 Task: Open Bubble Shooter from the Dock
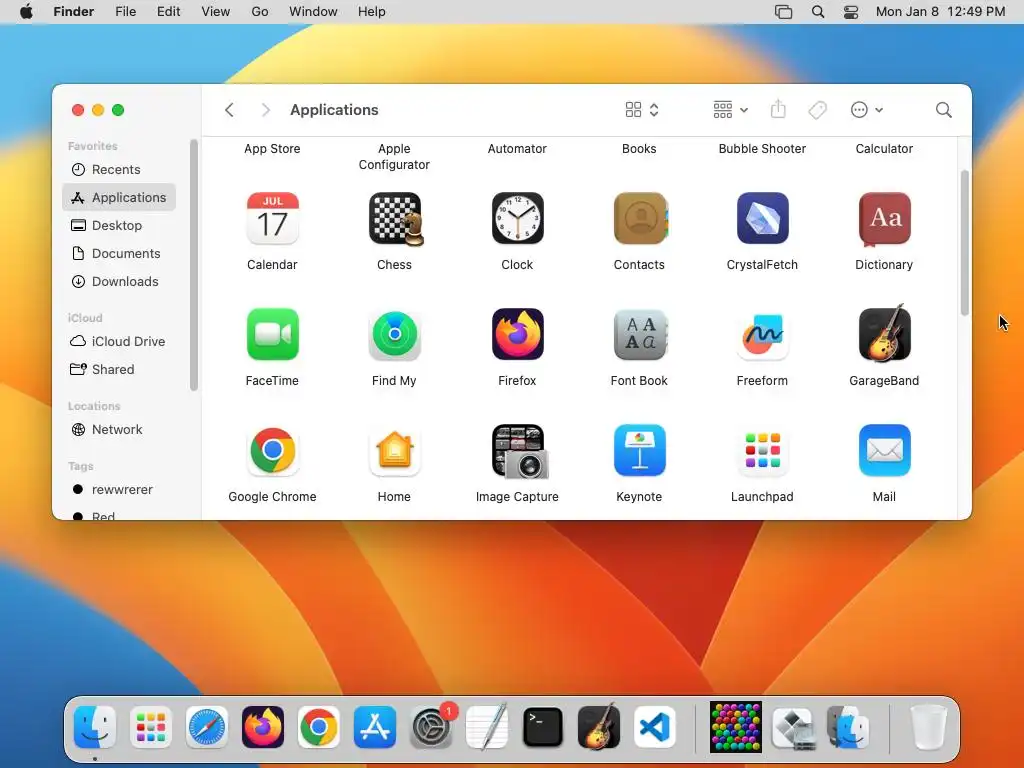pos(736,727)
